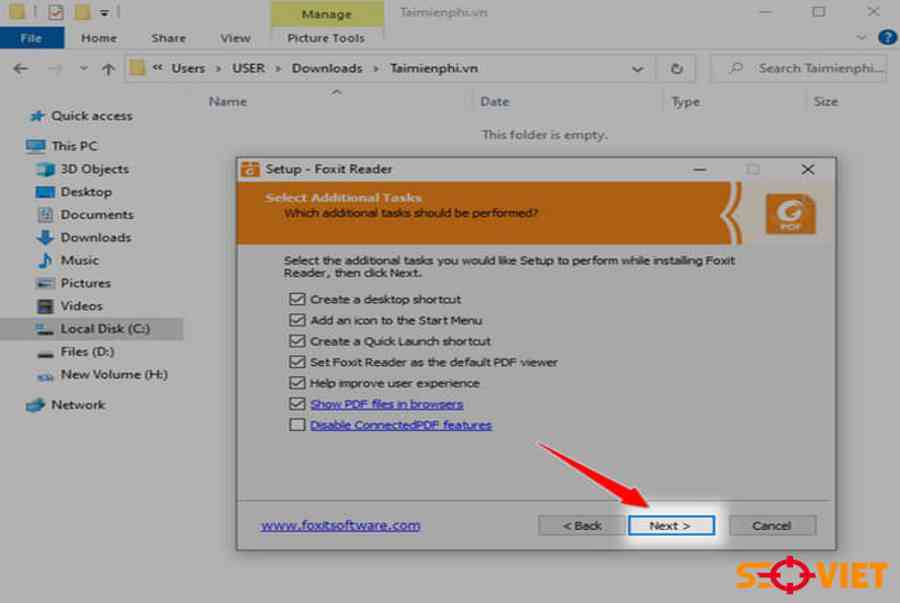The width and height of the screenshot is (900, 603).
Task: Click the Setup window title bar icon
Action: click(250, 169)
